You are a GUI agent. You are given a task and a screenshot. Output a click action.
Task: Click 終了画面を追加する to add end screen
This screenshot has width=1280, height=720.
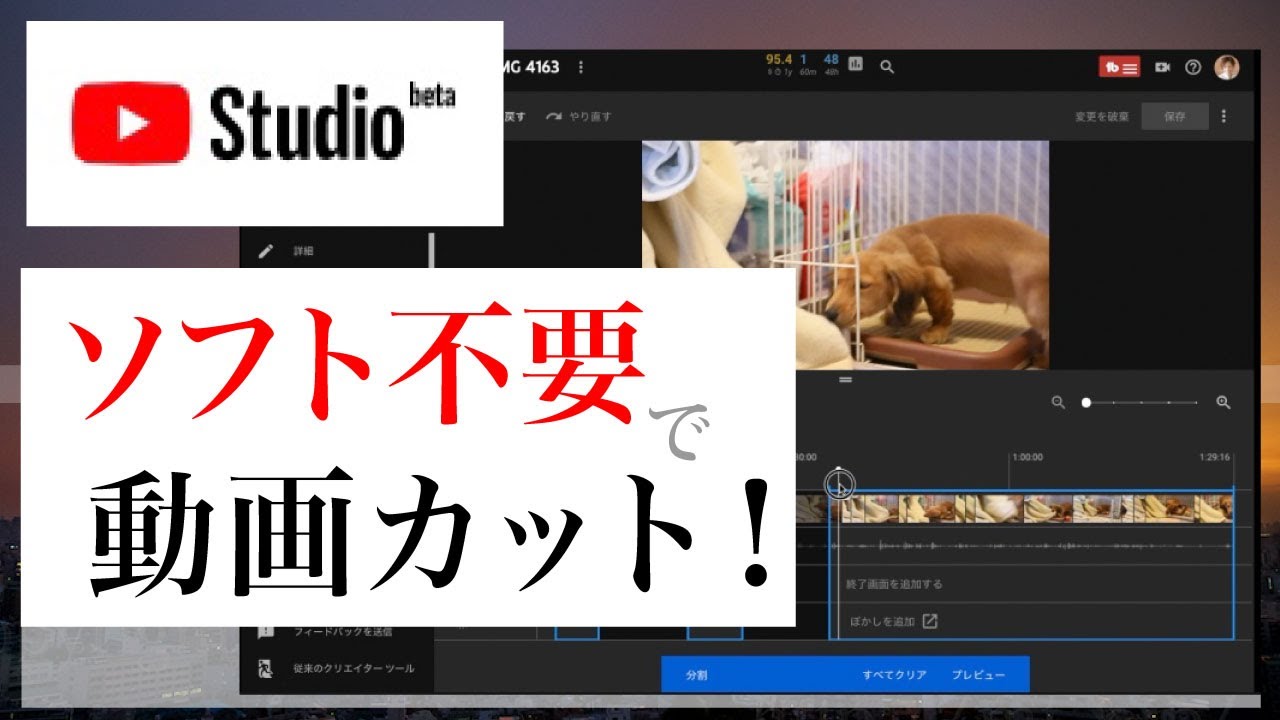[x=896, y=584]
